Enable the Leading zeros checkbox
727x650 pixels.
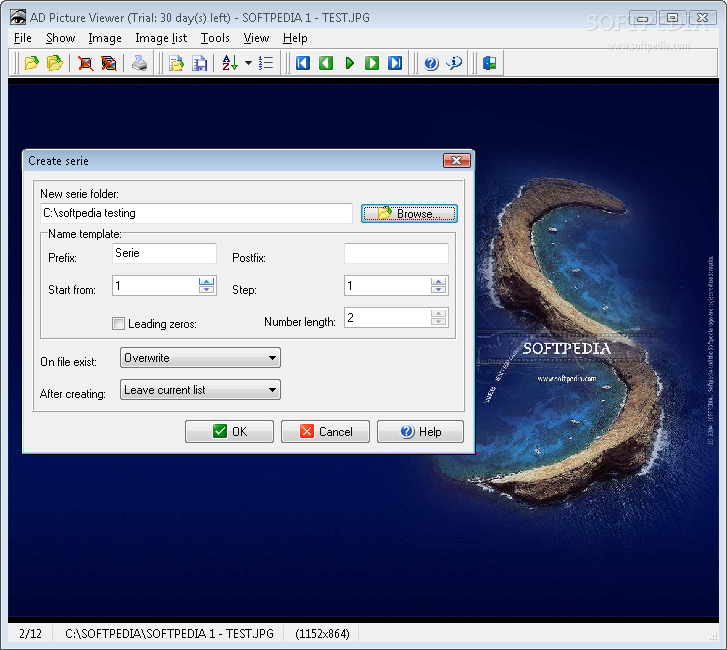coord(118,323)
